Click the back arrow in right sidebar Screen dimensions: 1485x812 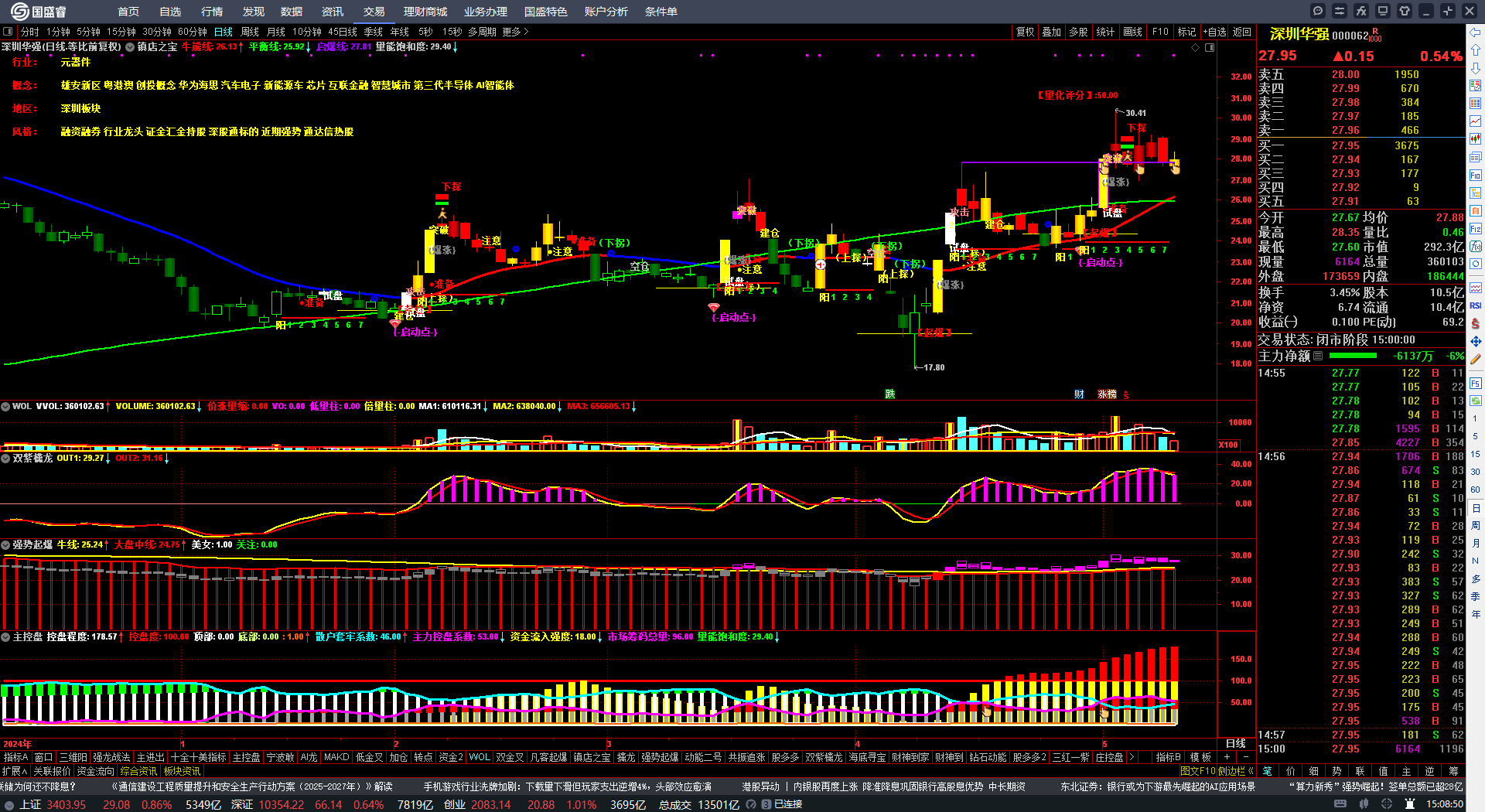coord(1476,32)
